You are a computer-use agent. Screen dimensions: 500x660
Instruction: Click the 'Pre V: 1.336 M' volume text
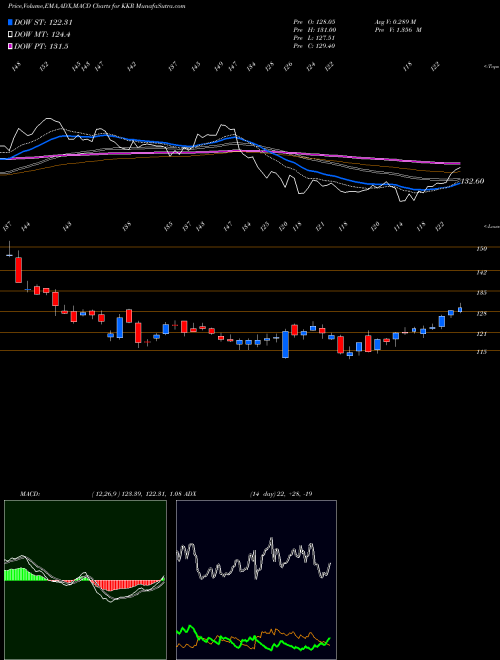point(397,30)
